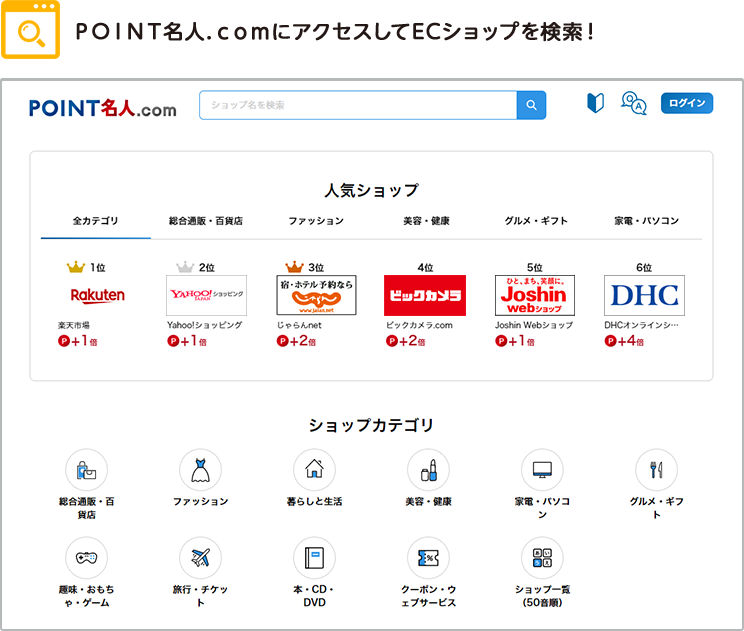Screen dimensions: 744x631
Task: Click the gold crown for 1位
Action: tap(76, 267)
